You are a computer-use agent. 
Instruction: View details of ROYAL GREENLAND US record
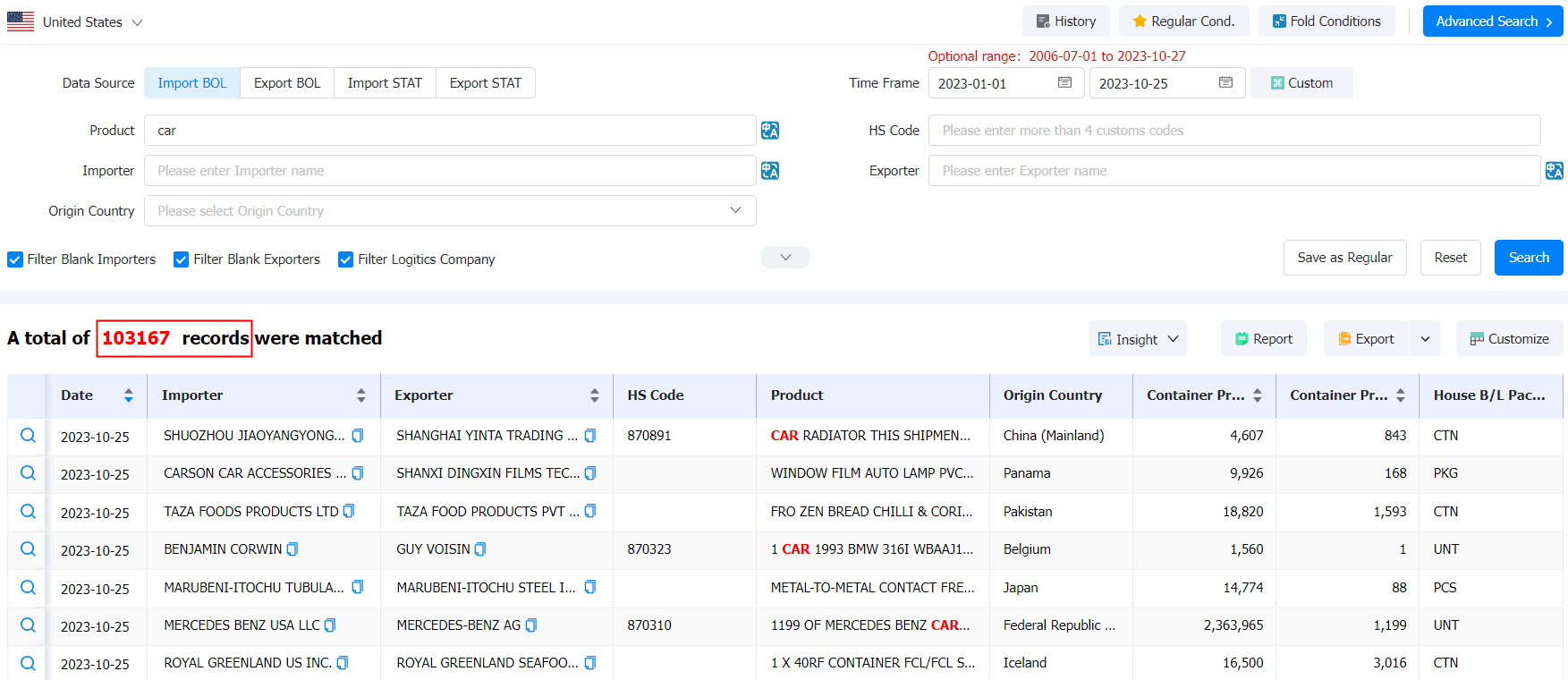pos(28,664)
